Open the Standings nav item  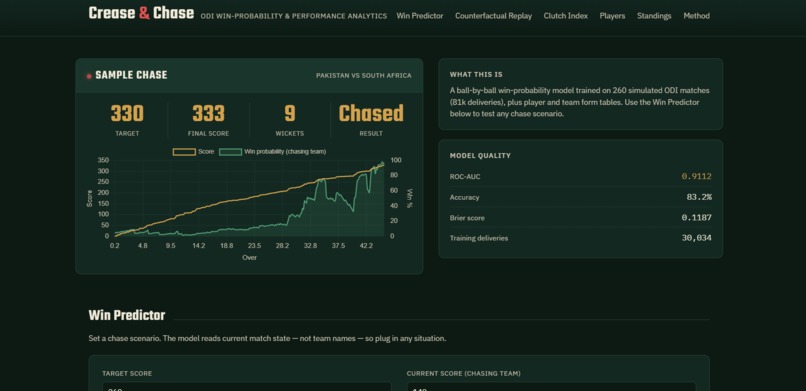click(654, 16)
